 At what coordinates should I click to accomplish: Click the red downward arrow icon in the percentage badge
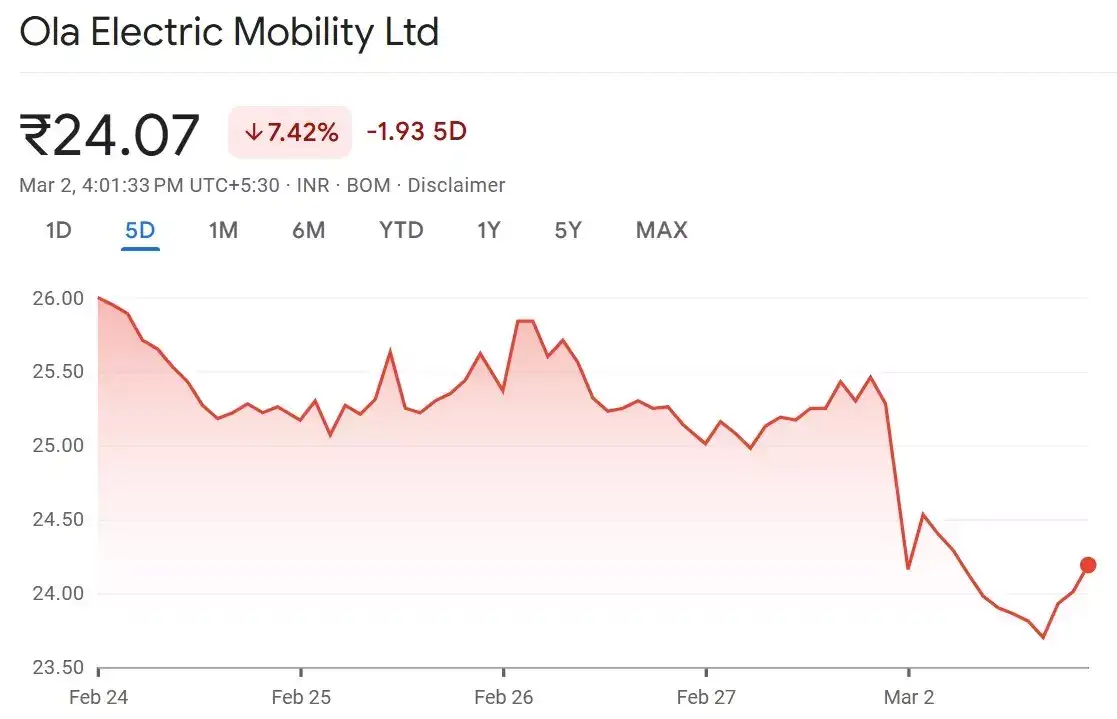pyautogui.click(x=254, y=131)
